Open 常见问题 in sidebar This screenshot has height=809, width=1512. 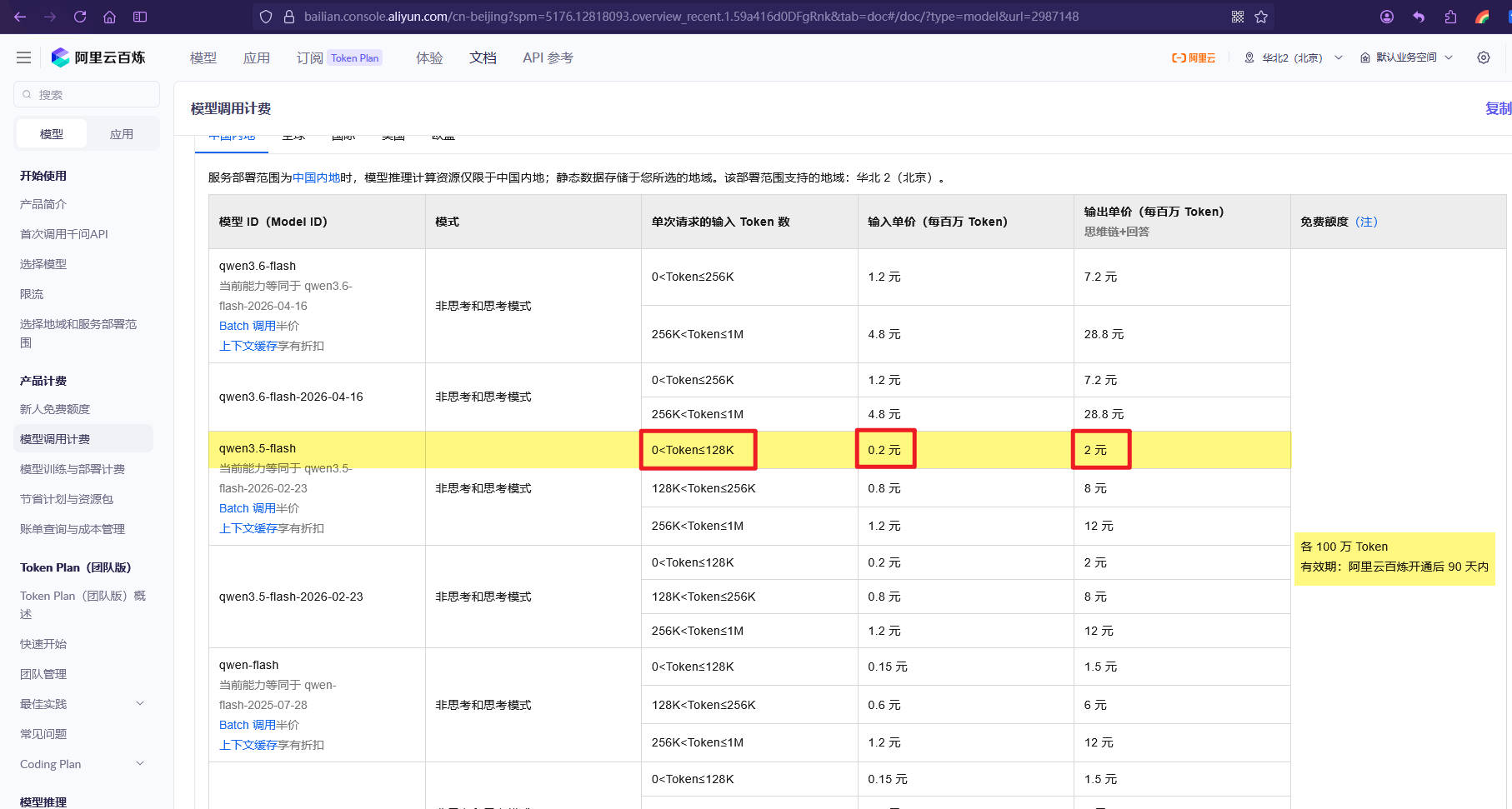[43, 734]
